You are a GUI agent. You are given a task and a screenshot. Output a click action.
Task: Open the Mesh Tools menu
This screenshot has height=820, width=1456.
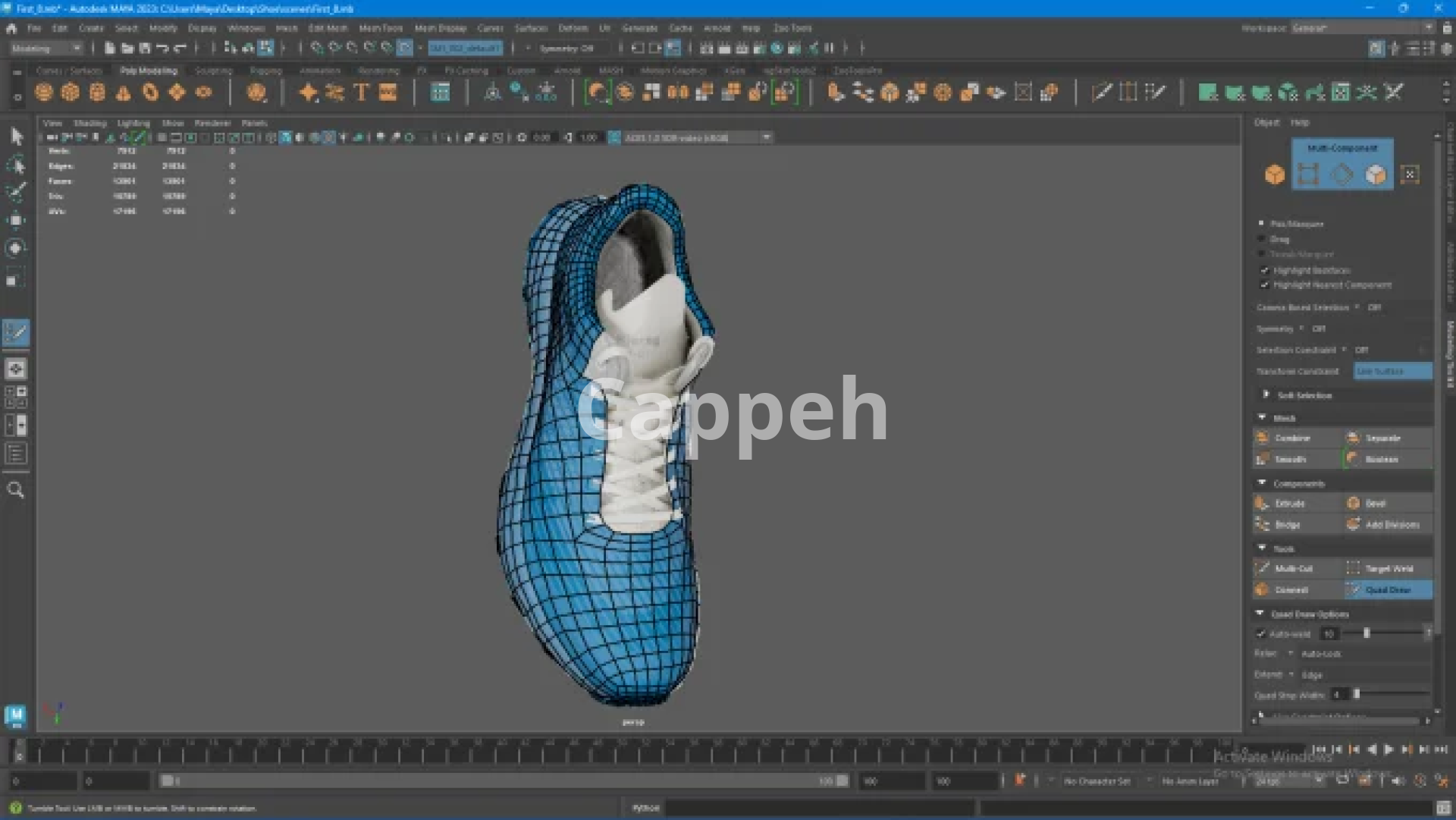pos(381,28)
